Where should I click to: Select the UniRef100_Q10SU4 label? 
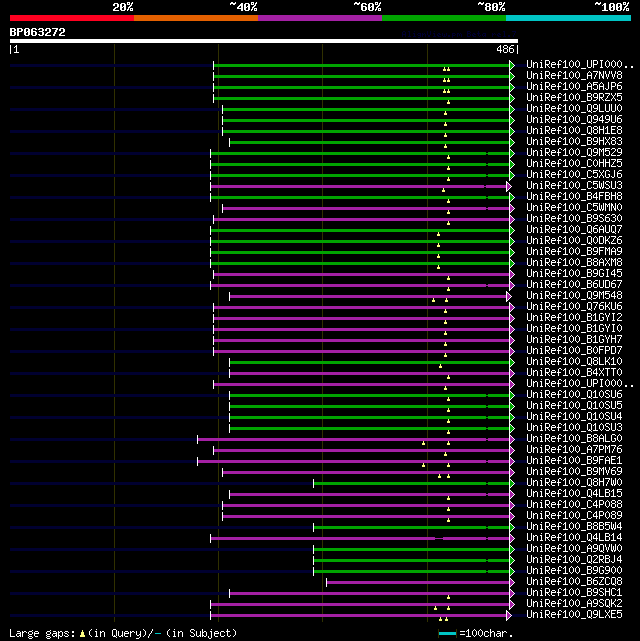click(x=574, y=417)
